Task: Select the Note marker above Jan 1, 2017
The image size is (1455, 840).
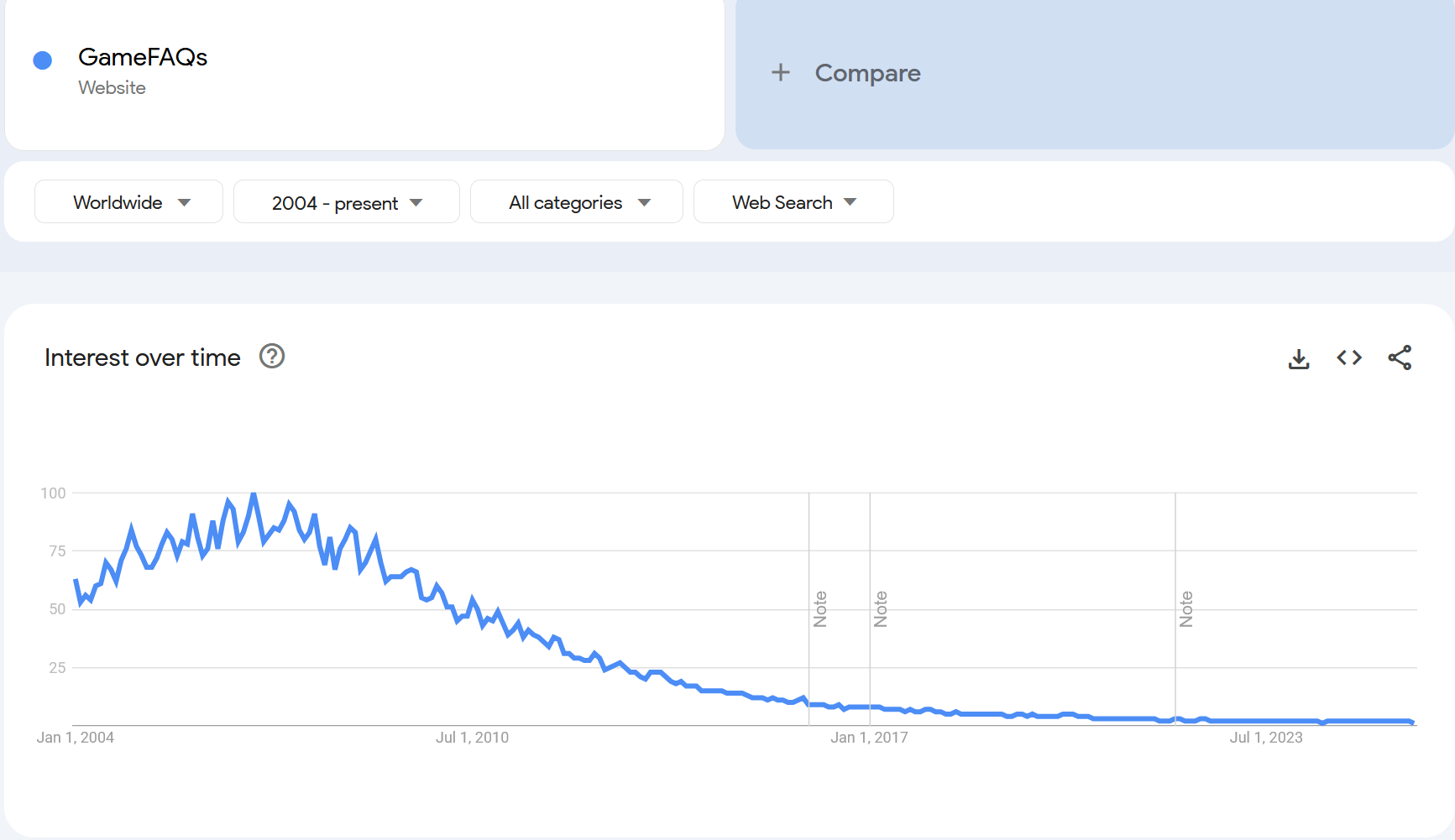Action: pos(881,609)
